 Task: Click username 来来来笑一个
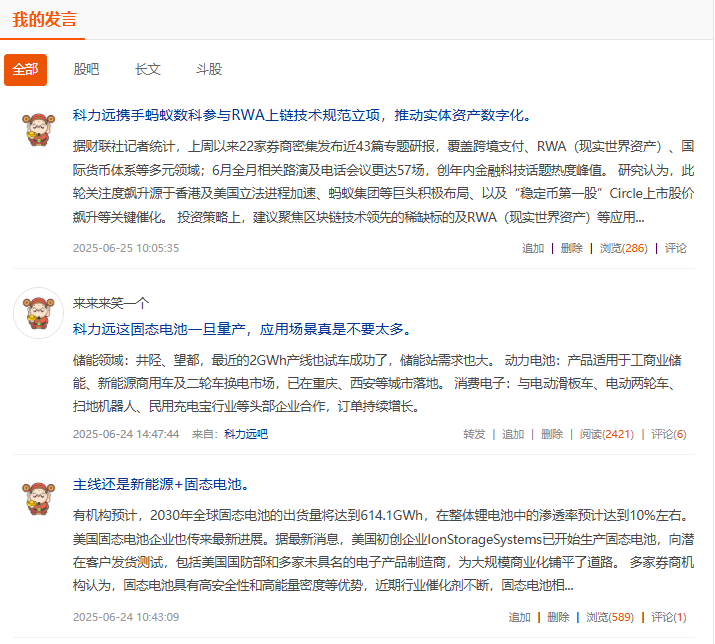point(111,303)
